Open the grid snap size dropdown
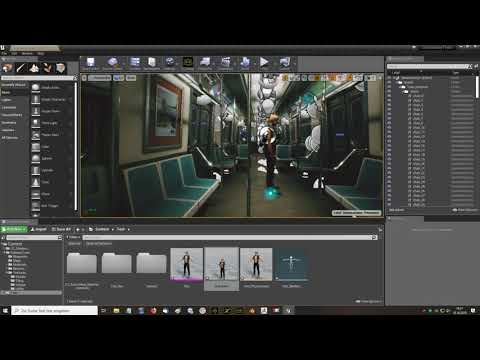 coord(324,78)
